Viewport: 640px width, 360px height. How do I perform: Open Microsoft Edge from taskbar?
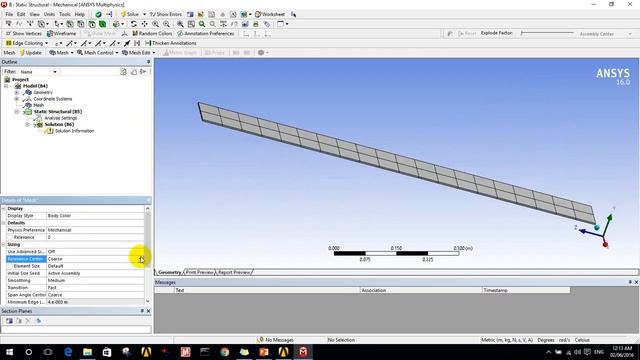tap(68, 352)
